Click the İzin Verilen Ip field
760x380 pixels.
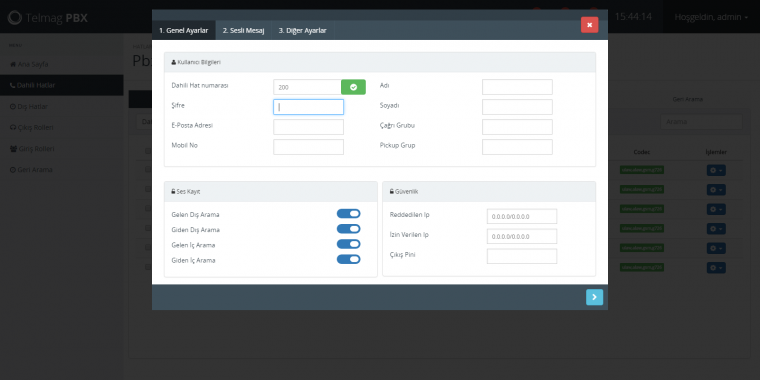point(522,237)
